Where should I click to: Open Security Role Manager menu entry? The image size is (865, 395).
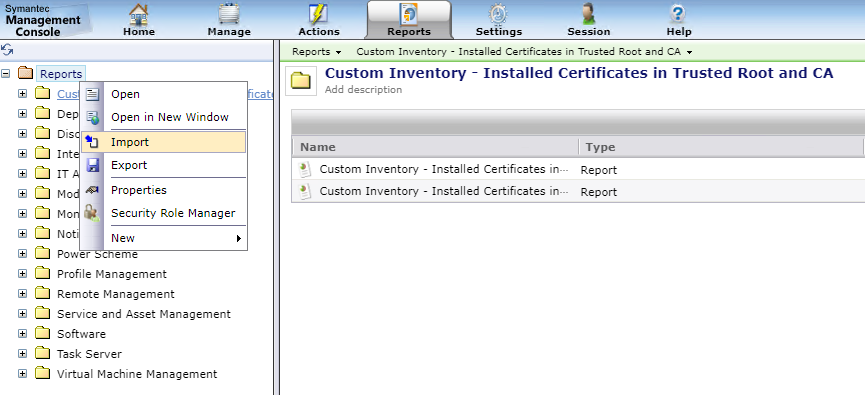[x=163, y=213]
